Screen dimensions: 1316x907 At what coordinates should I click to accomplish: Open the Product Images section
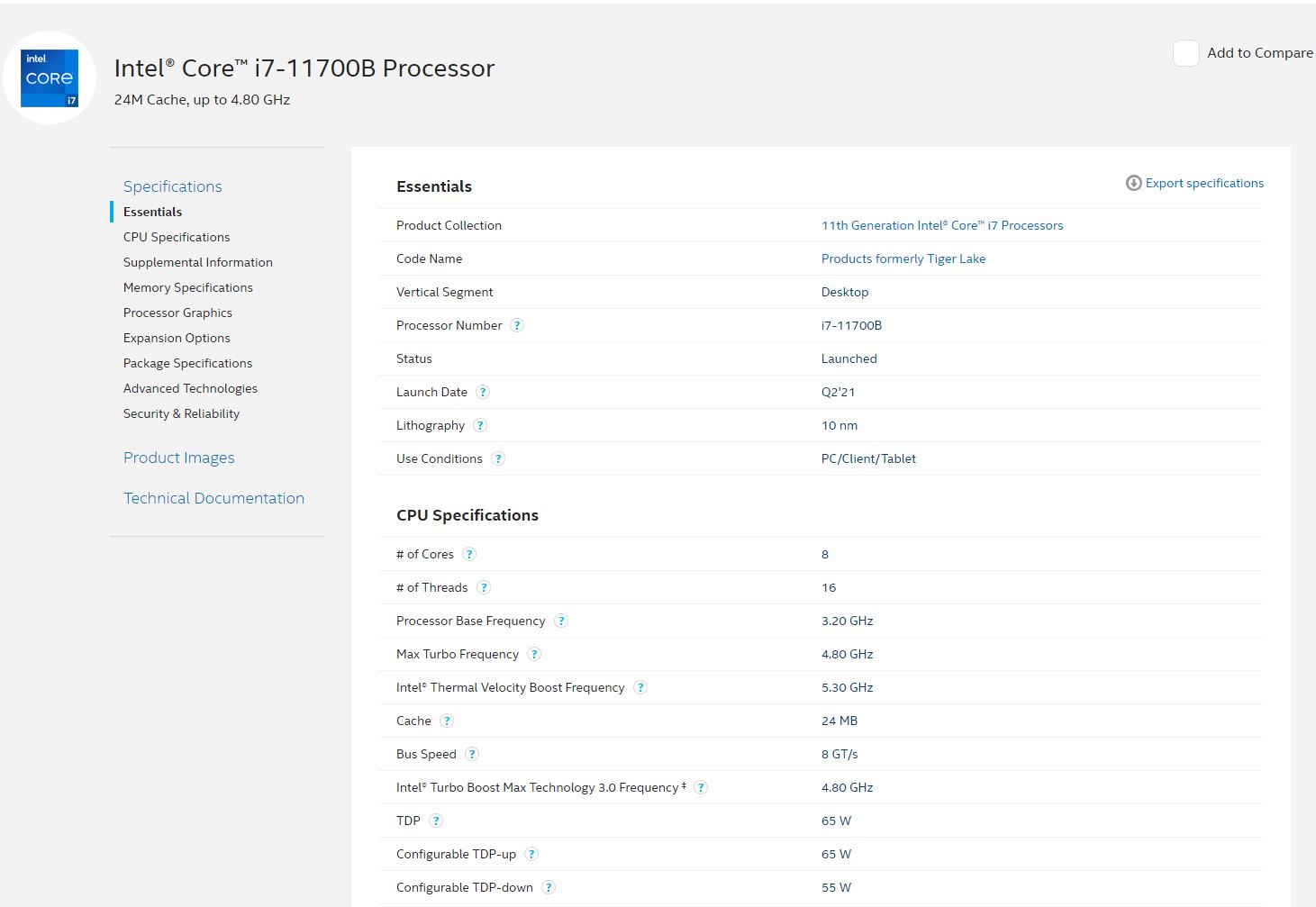coord(178,458)
